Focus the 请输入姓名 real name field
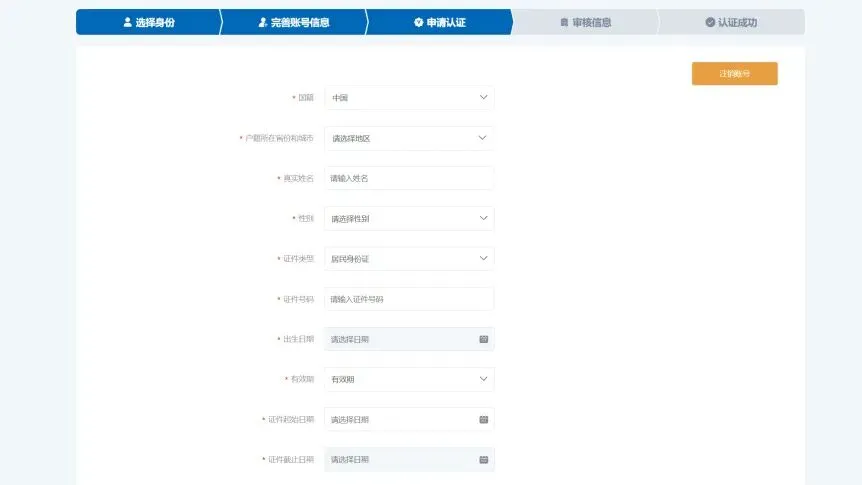This screenshot has height=485, width=862. (409, 178)
